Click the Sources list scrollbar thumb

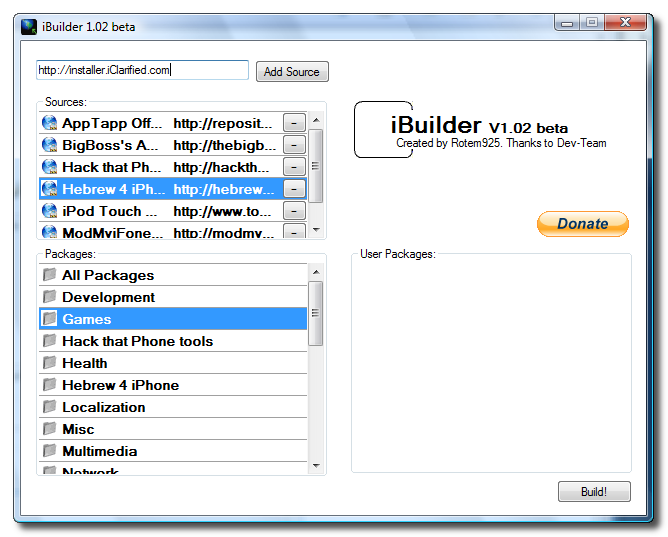tap(316, 166)
